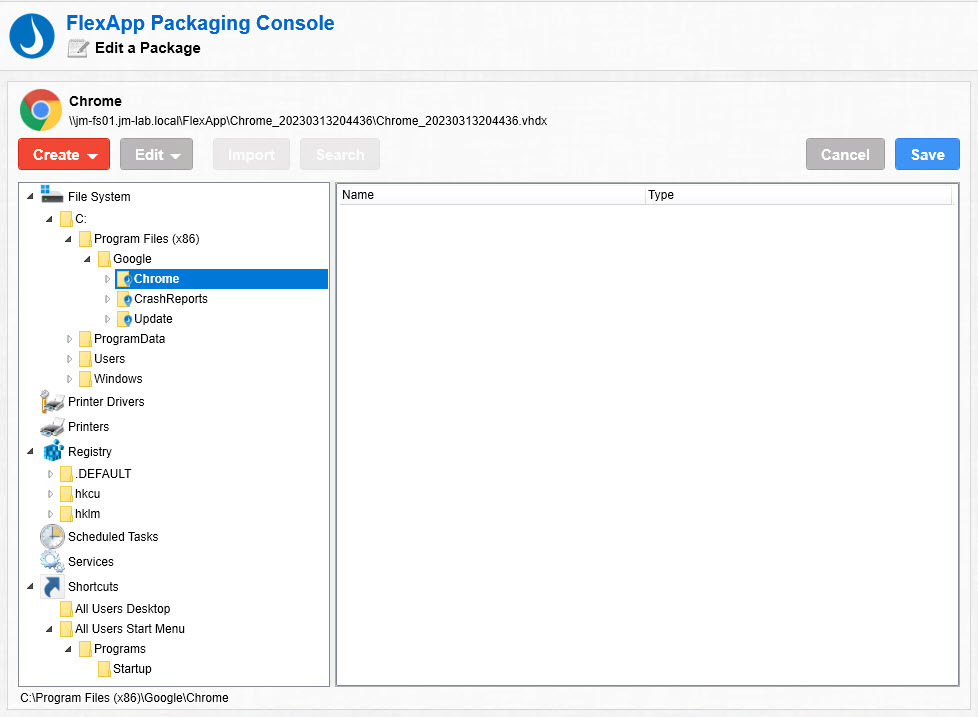Select the Shortcuts arrow icon
The image size is (978, 717).
click(x=52, y=586)
